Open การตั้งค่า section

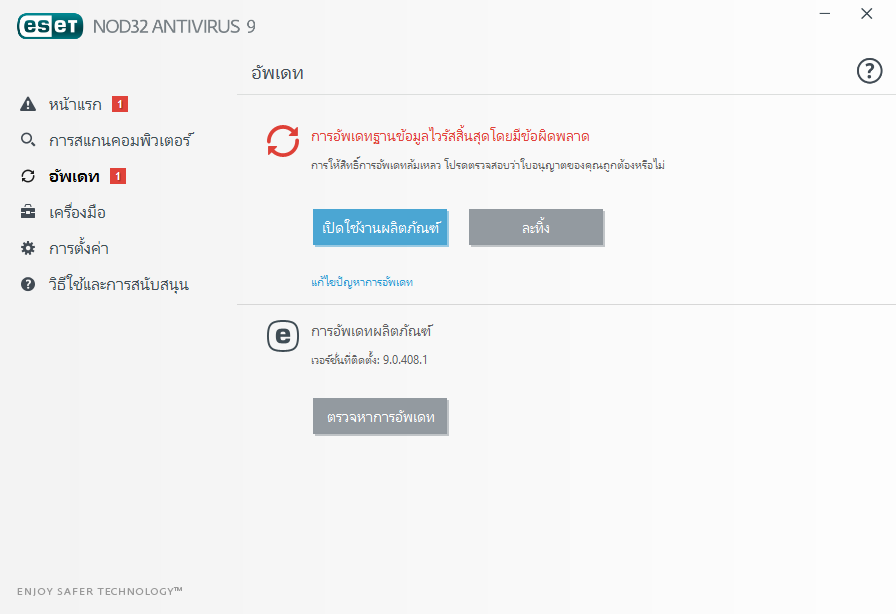[79, 249]
